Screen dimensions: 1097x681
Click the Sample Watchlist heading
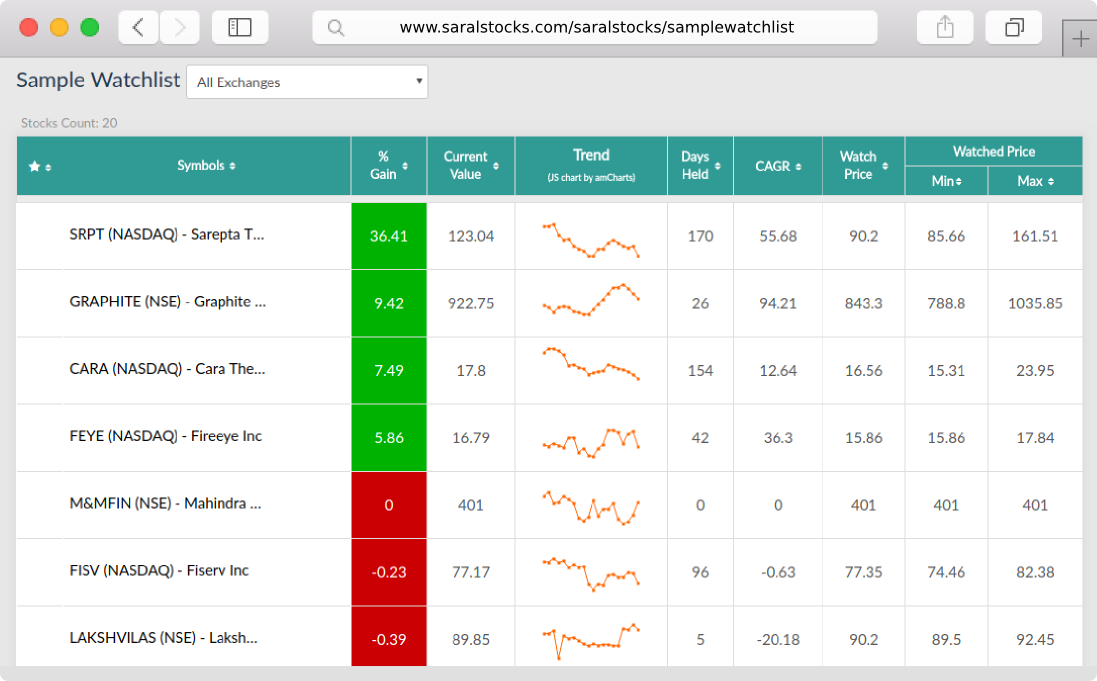[98, 80]
